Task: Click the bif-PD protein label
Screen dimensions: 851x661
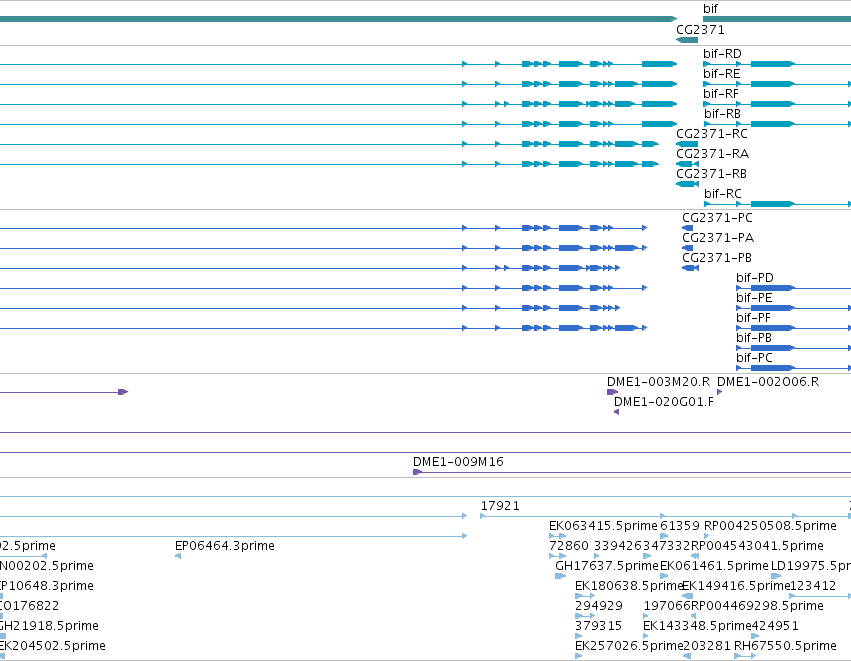Action: pos(754,278)
